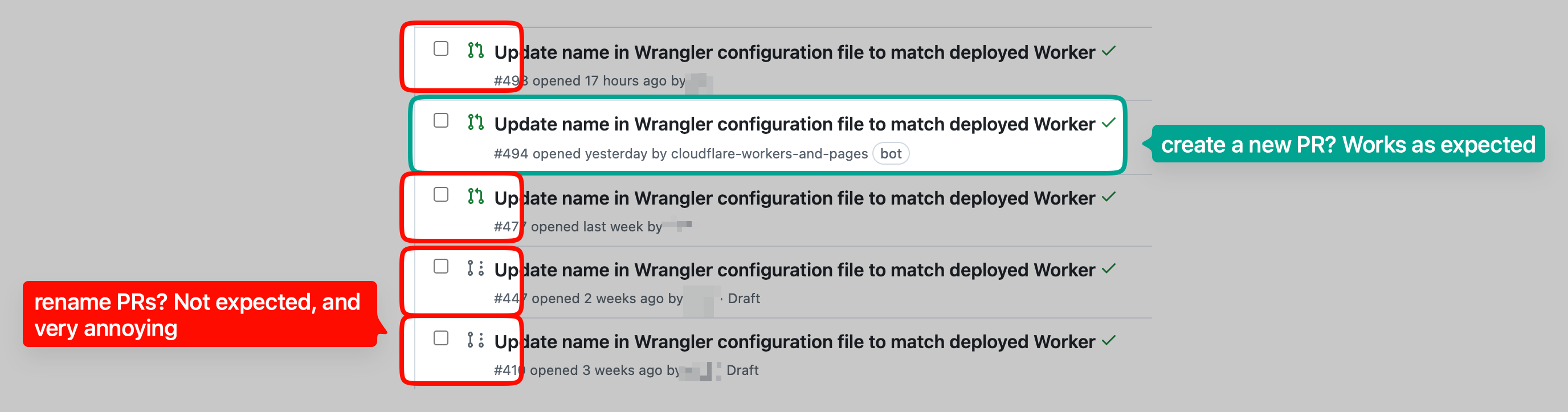
Task: Click the draft PR icon on the 2-weeks-ago row
Action: (x=475, y=268)
